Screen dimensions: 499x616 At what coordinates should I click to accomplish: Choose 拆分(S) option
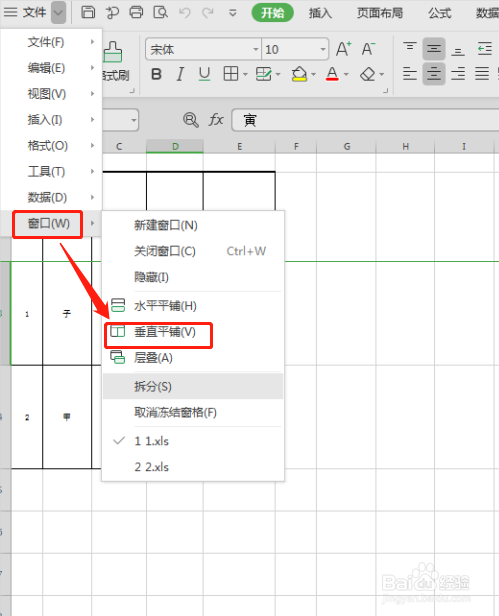tap(193, 386)
